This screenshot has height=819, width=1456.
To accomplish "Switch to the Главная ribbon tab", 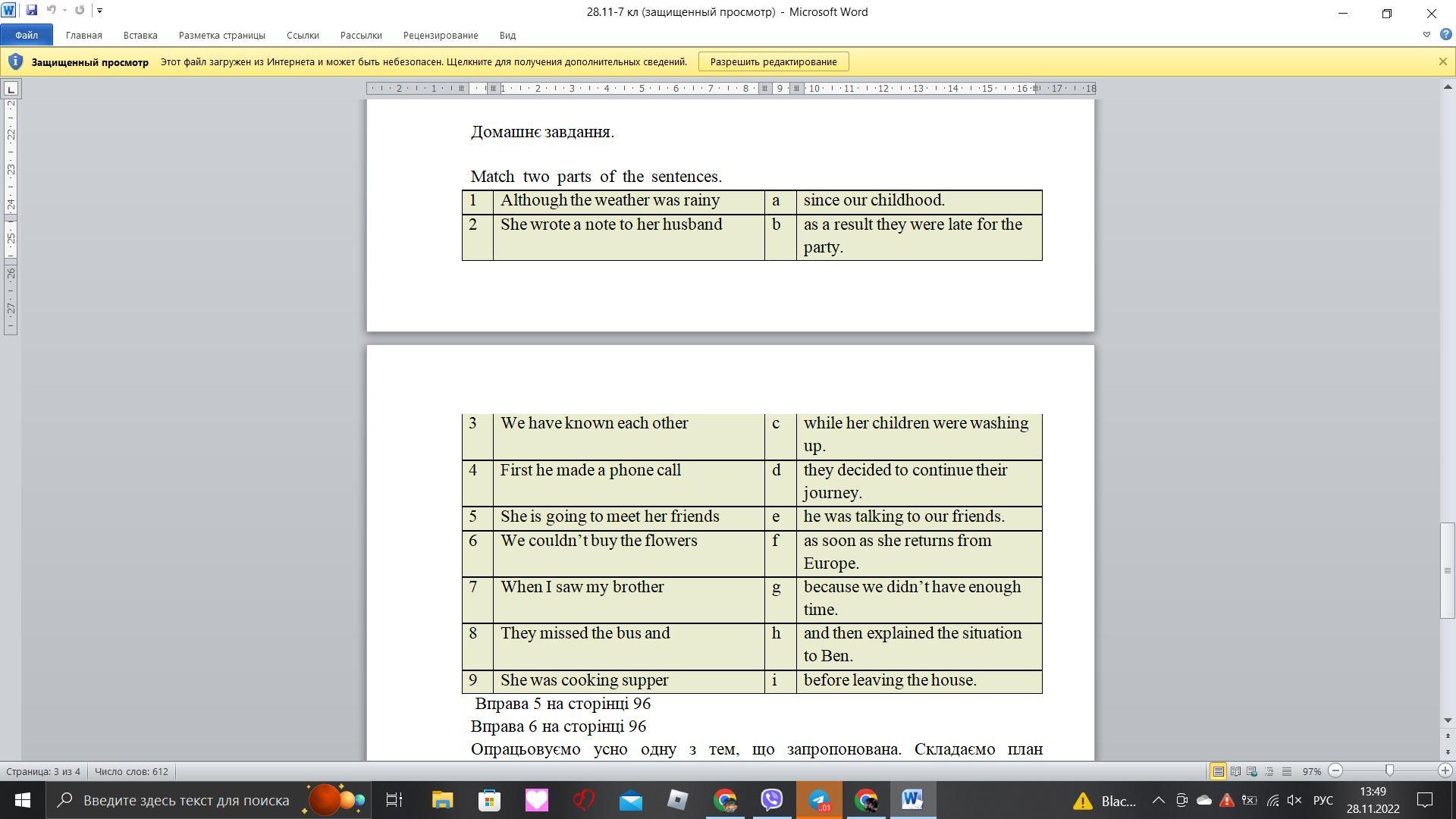I will [x=83, y=35].
